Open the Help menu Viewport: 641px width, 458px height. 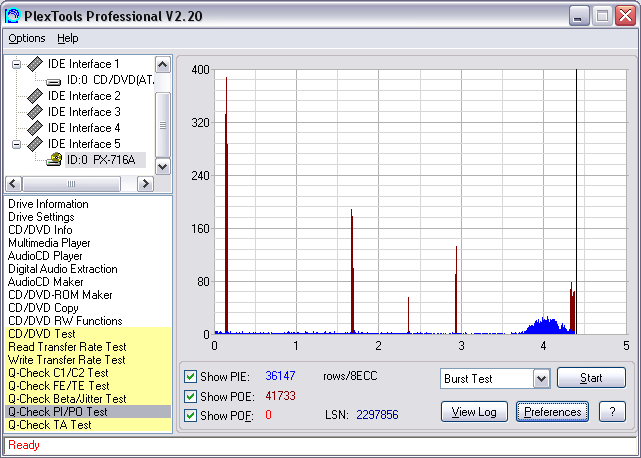click(x=67, y=38)
